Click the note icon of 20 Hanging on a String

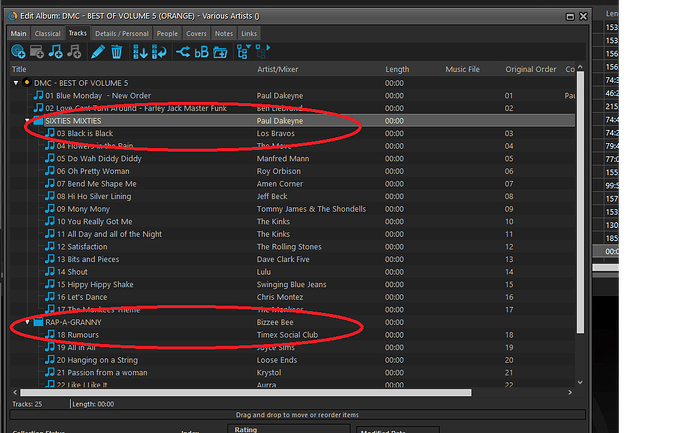[x=50, y=360]
